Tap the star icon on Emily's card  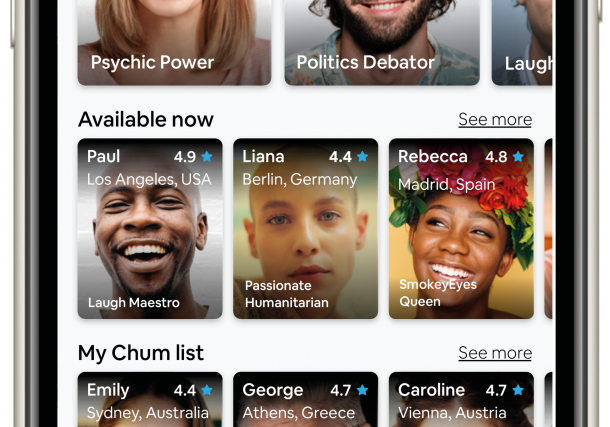(207, 390)
